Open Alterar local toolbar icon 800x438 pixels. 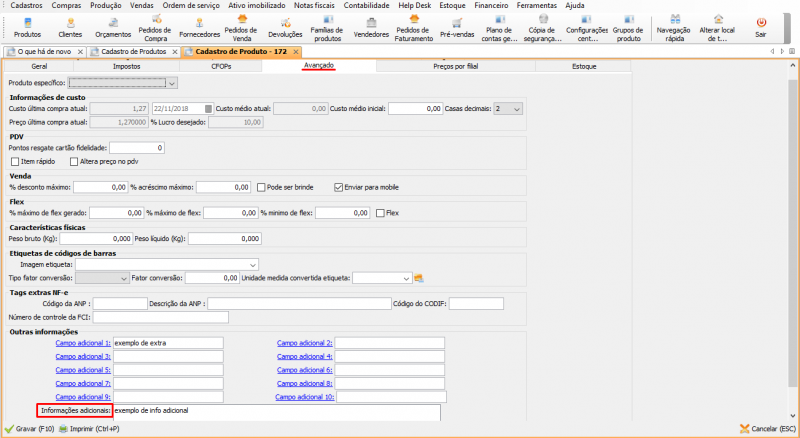[717, 28]
